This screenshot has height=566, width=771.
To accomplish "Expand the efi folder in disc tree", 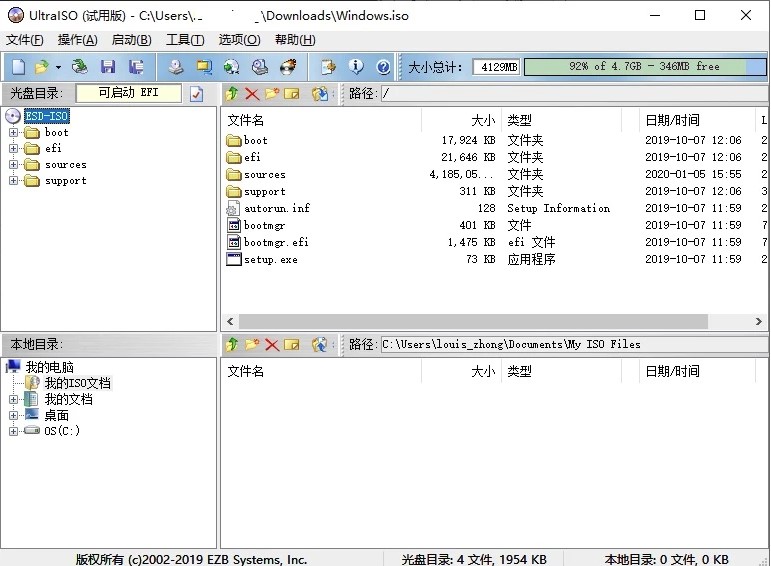I will tap(13, 148).
